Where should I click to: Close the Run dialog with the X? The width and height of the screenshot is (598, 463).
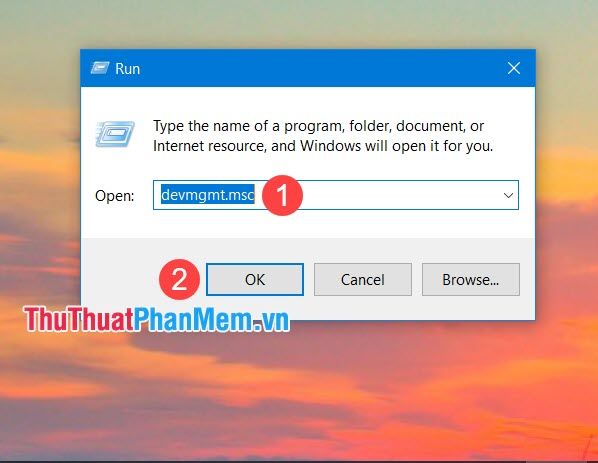514,68
